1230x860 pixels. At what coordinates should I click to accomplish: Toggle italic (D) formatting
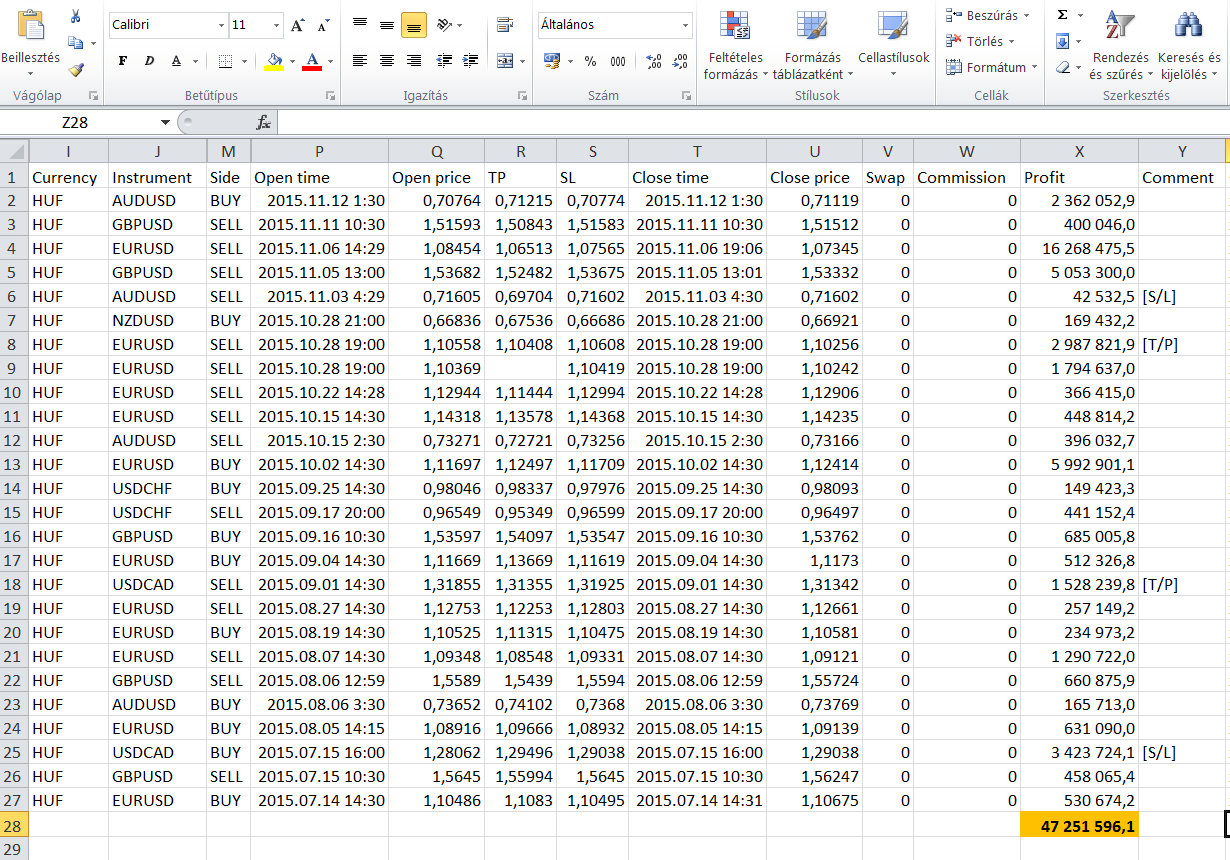coord(150,61)
